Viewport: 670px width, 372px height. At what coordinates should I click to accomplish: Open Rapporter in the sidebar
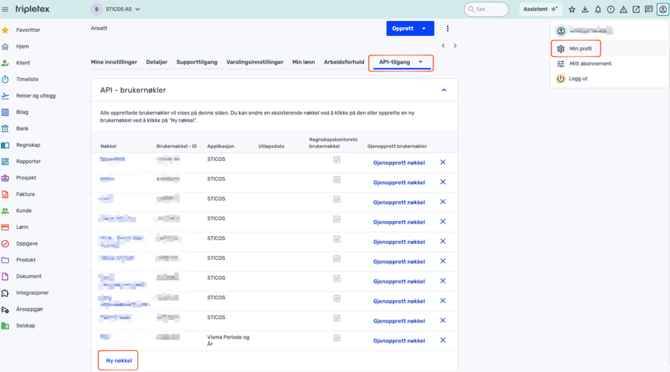[x=28, y=161]
